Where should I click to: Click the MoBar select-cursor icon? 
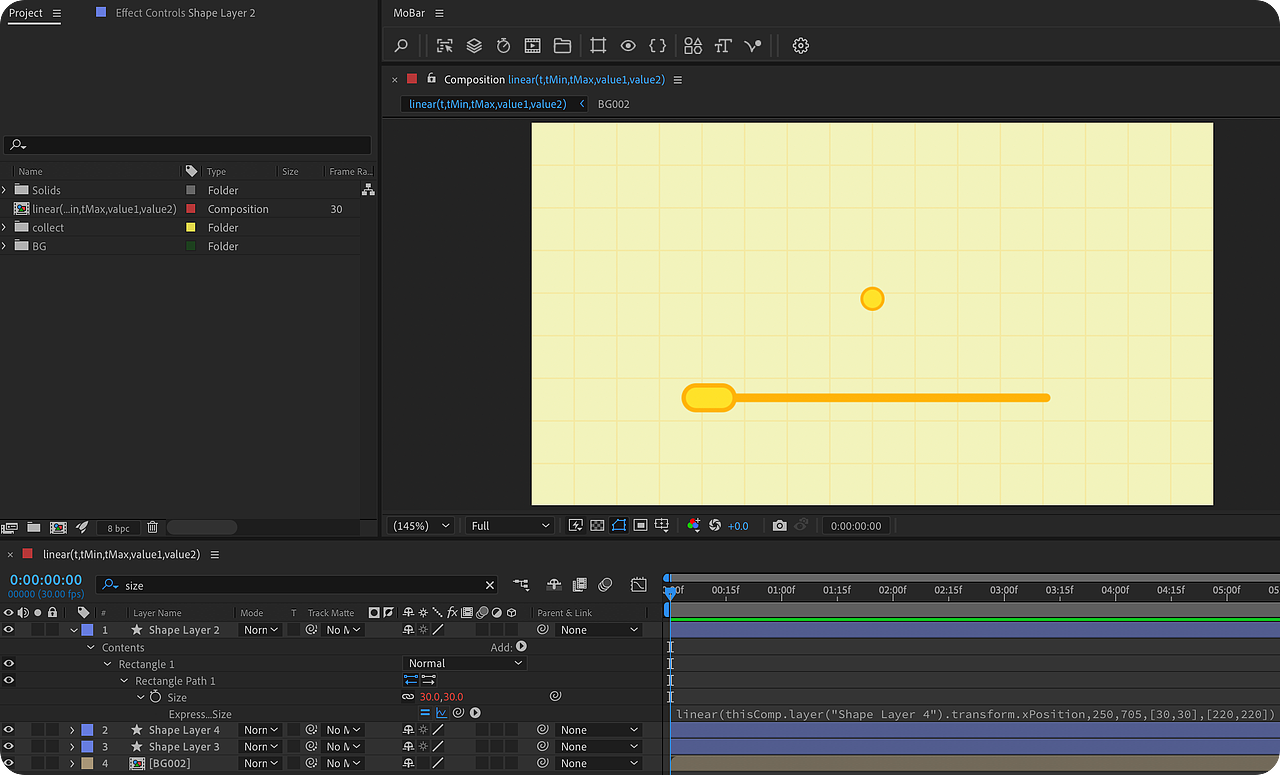pyautogui.click(x=445, y=46)
